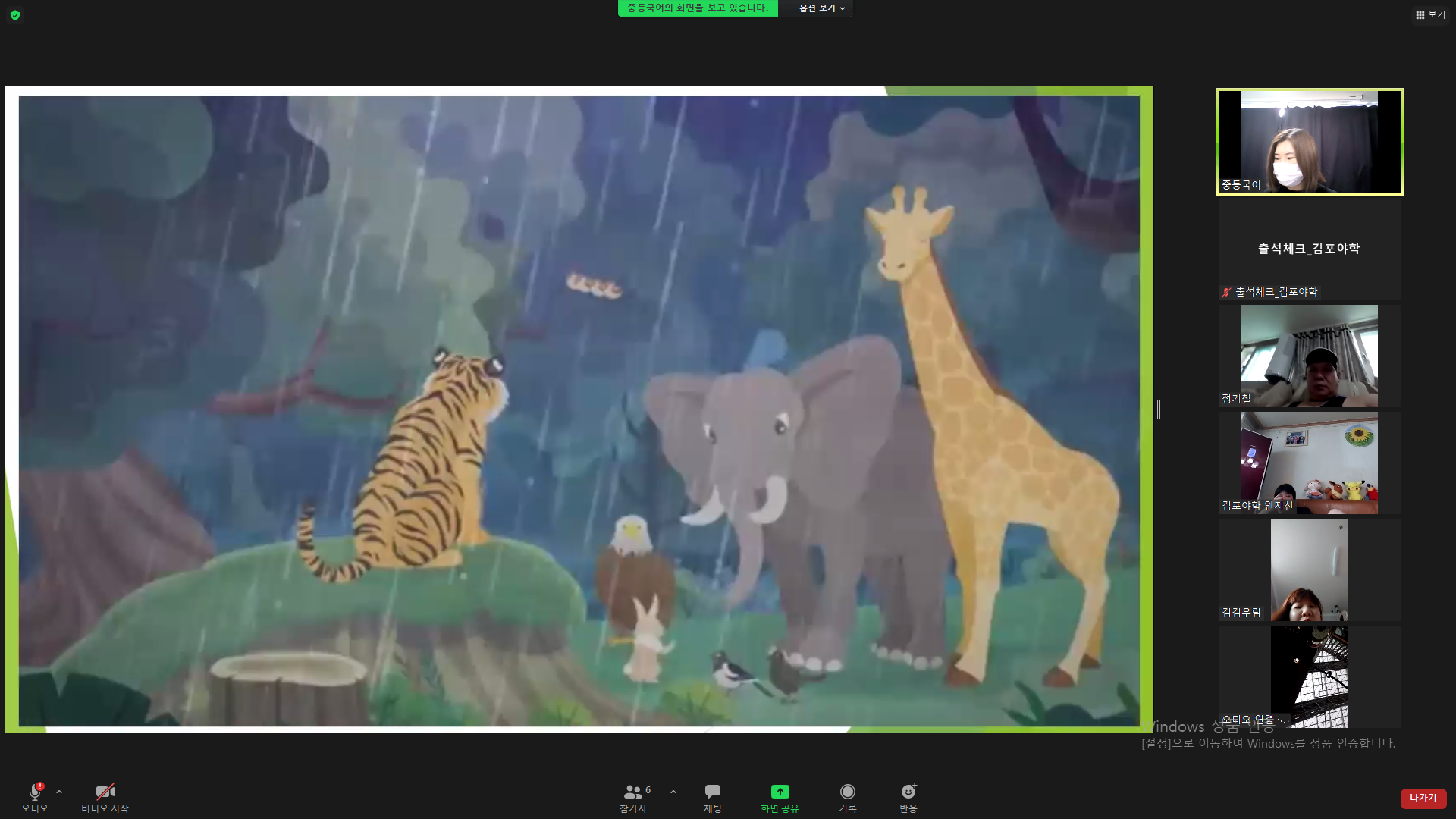
Task: Open 반응 reactions menu
Action: 908,799
